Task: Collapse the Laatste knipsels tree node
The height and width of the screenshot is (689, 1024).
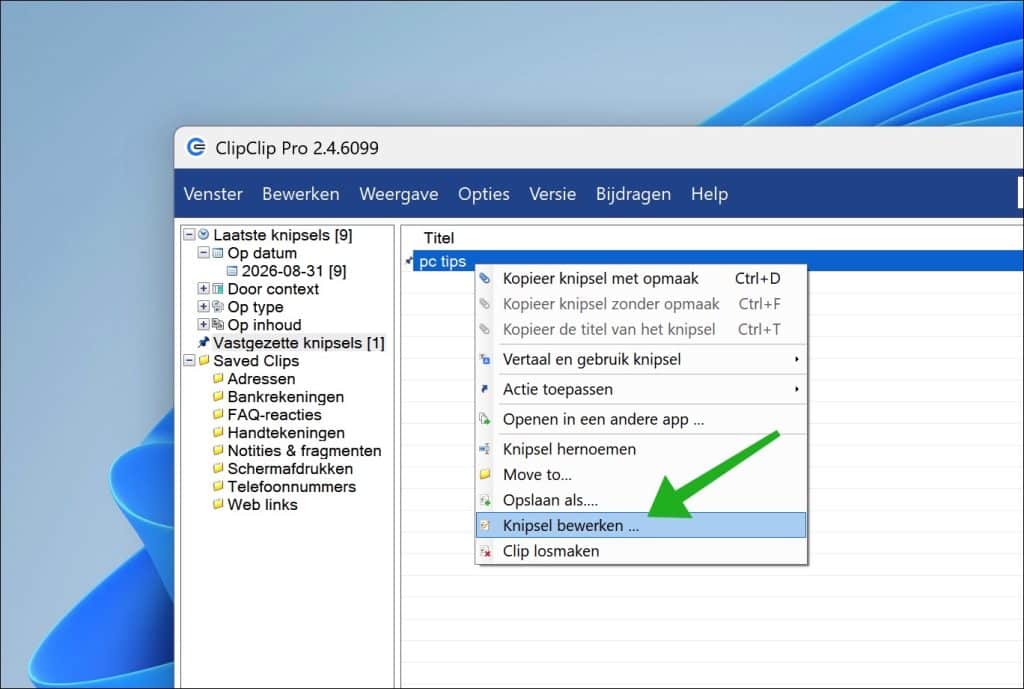Action: 189,234
